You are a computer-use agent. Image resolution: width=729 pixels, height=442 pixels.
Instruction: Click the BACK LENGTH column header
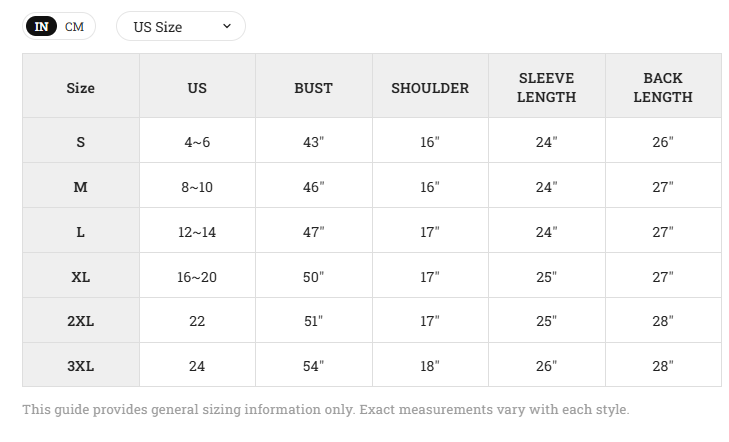pyautogui.click(x=663, y=87)
